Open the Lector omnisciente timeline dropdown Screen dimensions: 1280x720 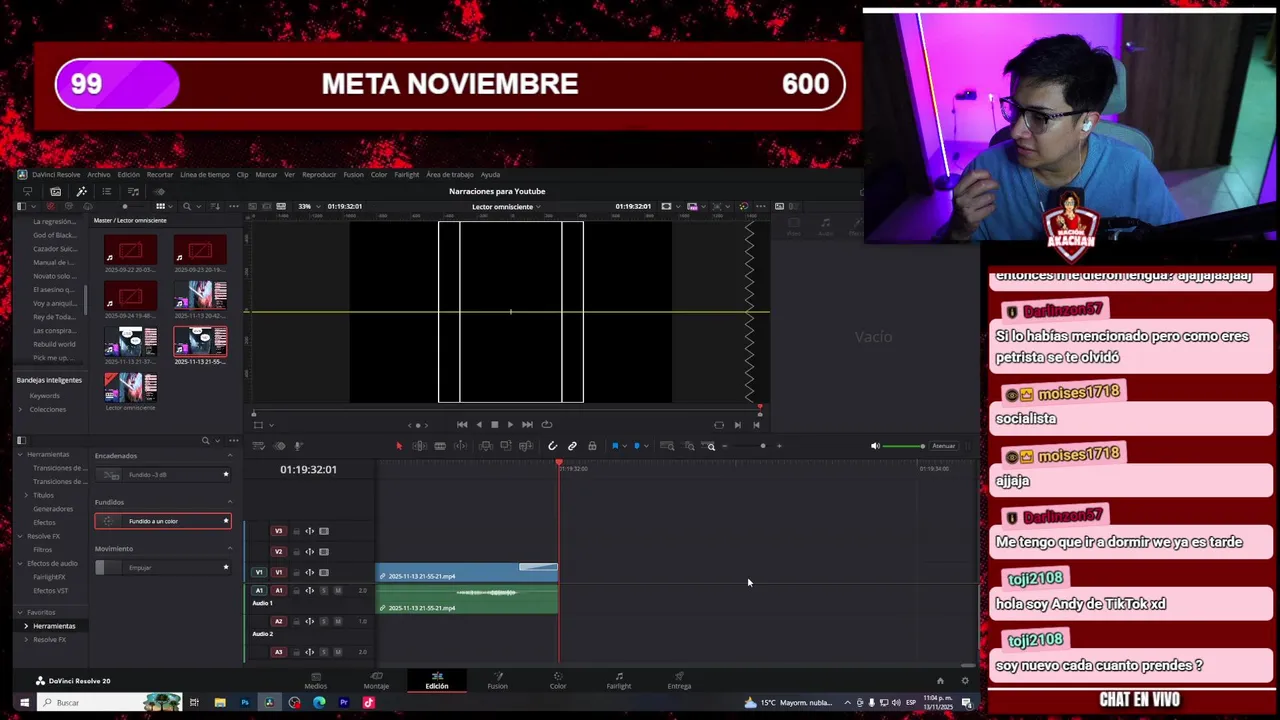506,207
